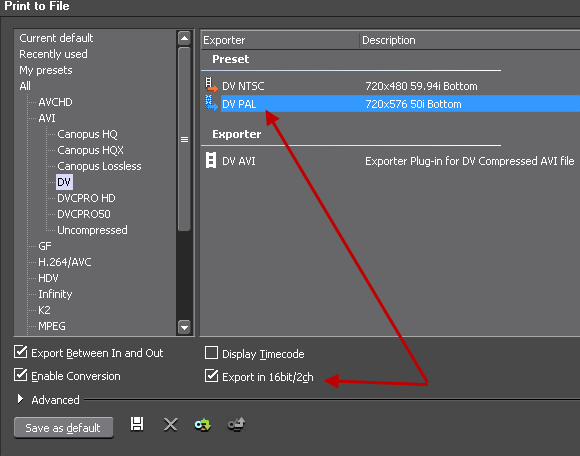Click the DV AVI exporter film icon
580x456 pixels.
[211, 160]
